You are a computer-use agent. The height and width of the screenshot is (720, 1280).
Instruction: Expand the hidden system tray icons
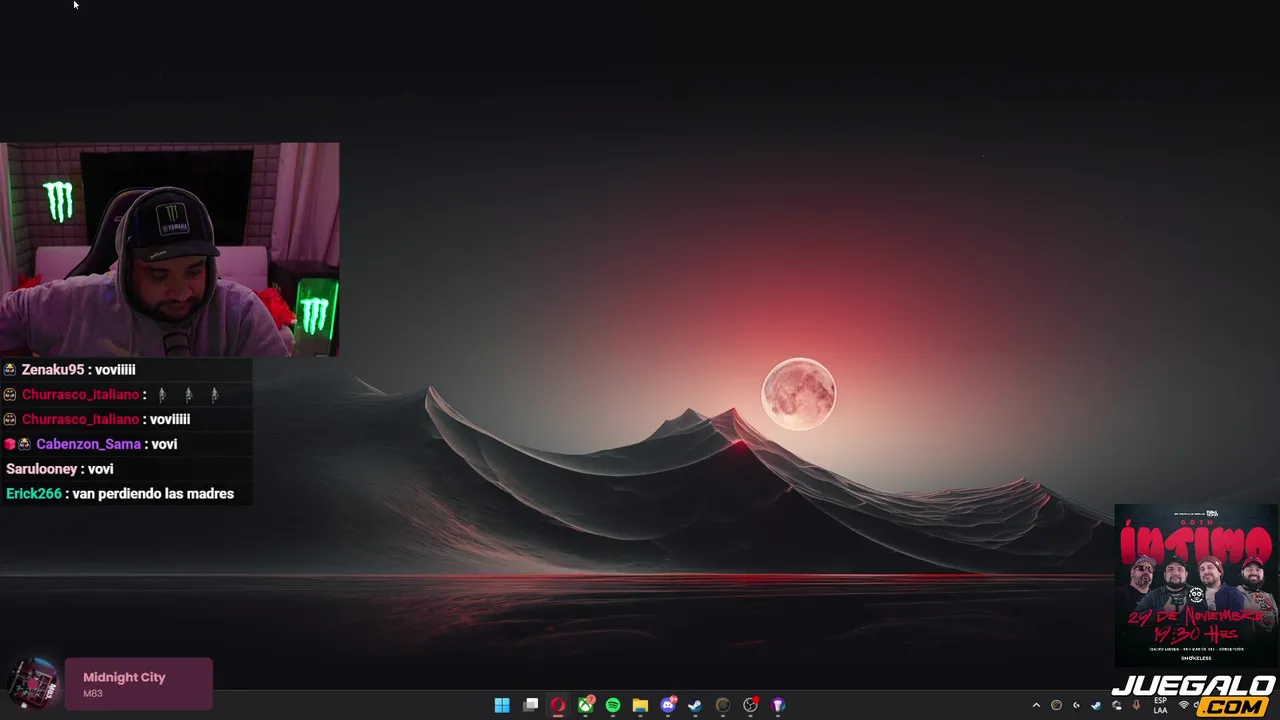click(1036, 705)
